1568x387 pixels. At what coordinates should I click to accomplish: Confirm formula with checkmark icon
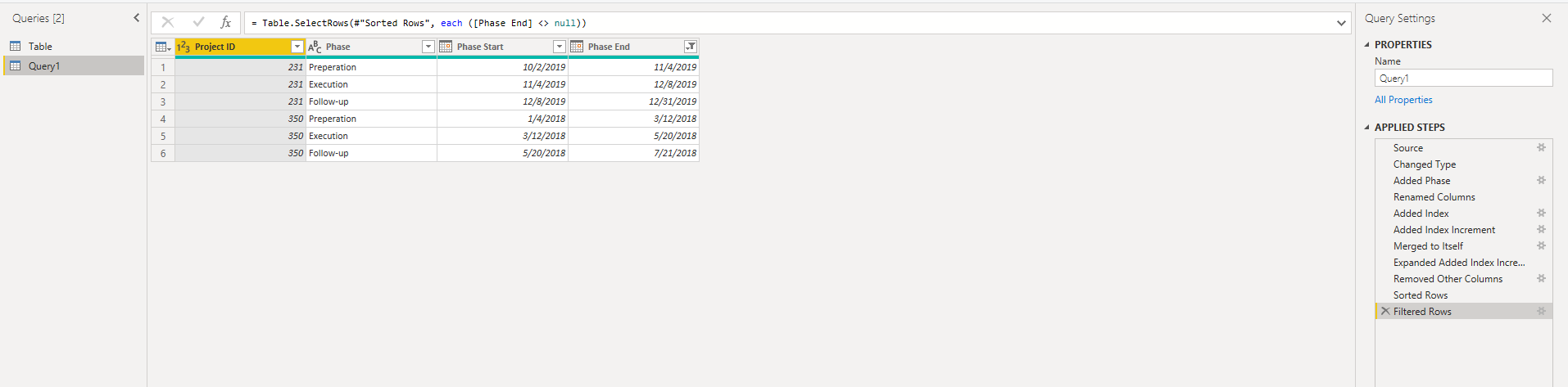pyautogui.click(x=198, y=23)
